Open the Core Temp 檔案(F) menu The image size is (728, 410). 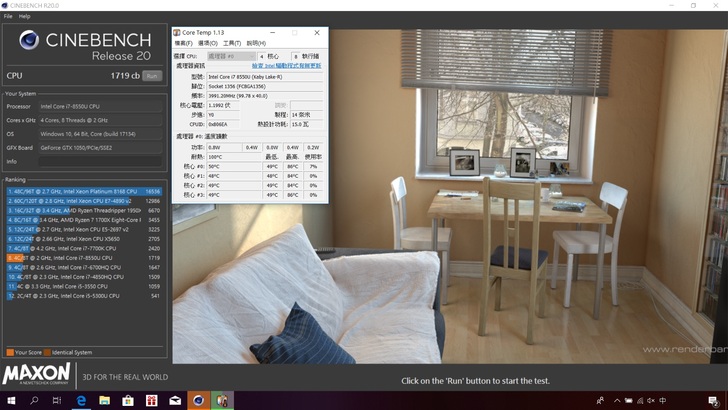[185, 43]
